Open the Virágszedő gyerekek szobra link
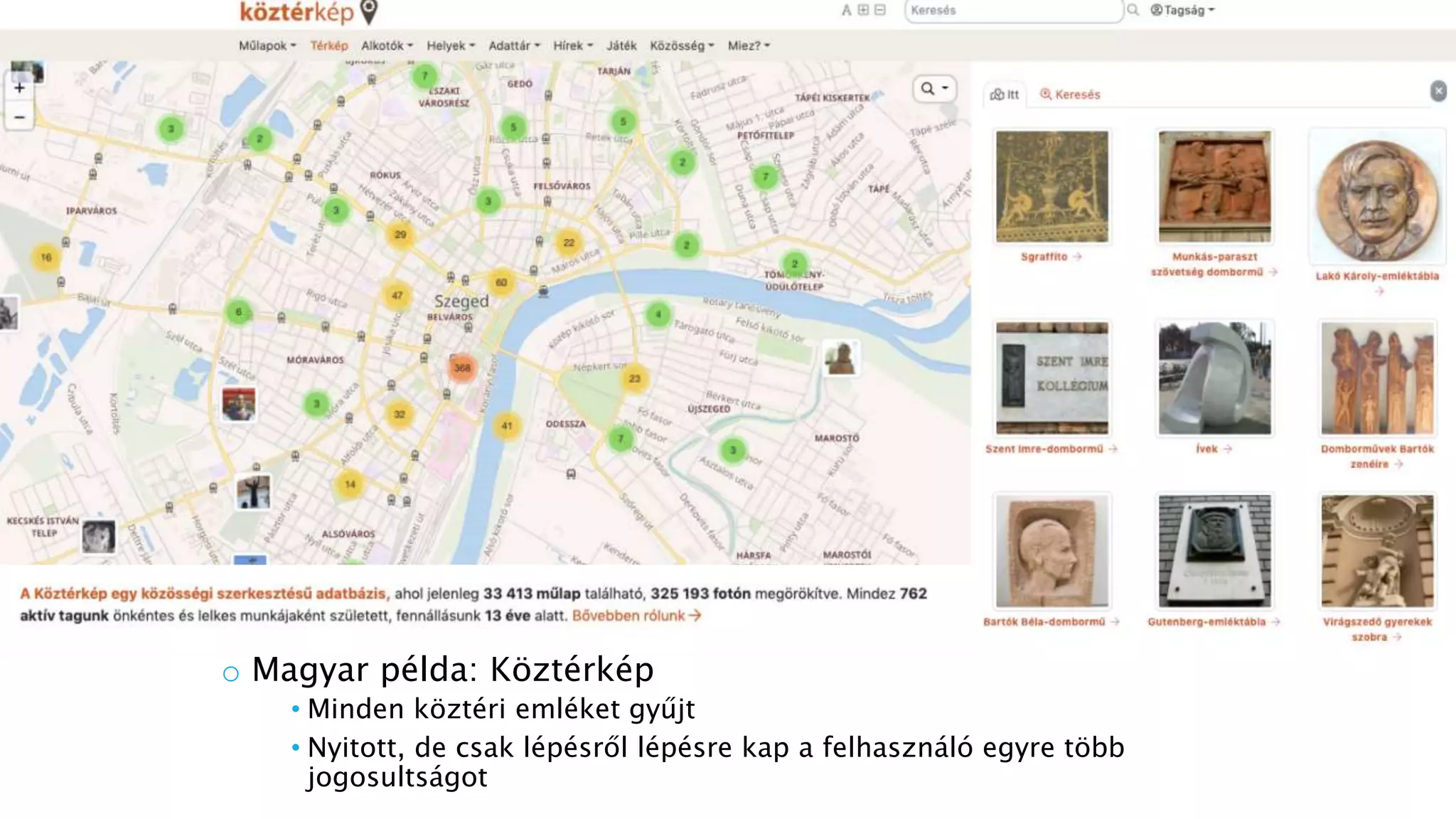 click(x=1377, y=629)
